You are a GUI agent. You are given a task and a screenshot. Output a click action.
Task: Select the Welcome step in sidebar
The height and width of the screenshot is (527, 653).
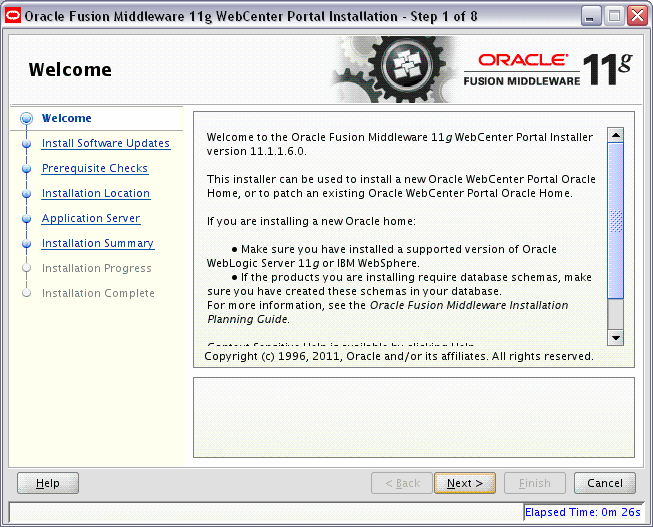point(67,118)
